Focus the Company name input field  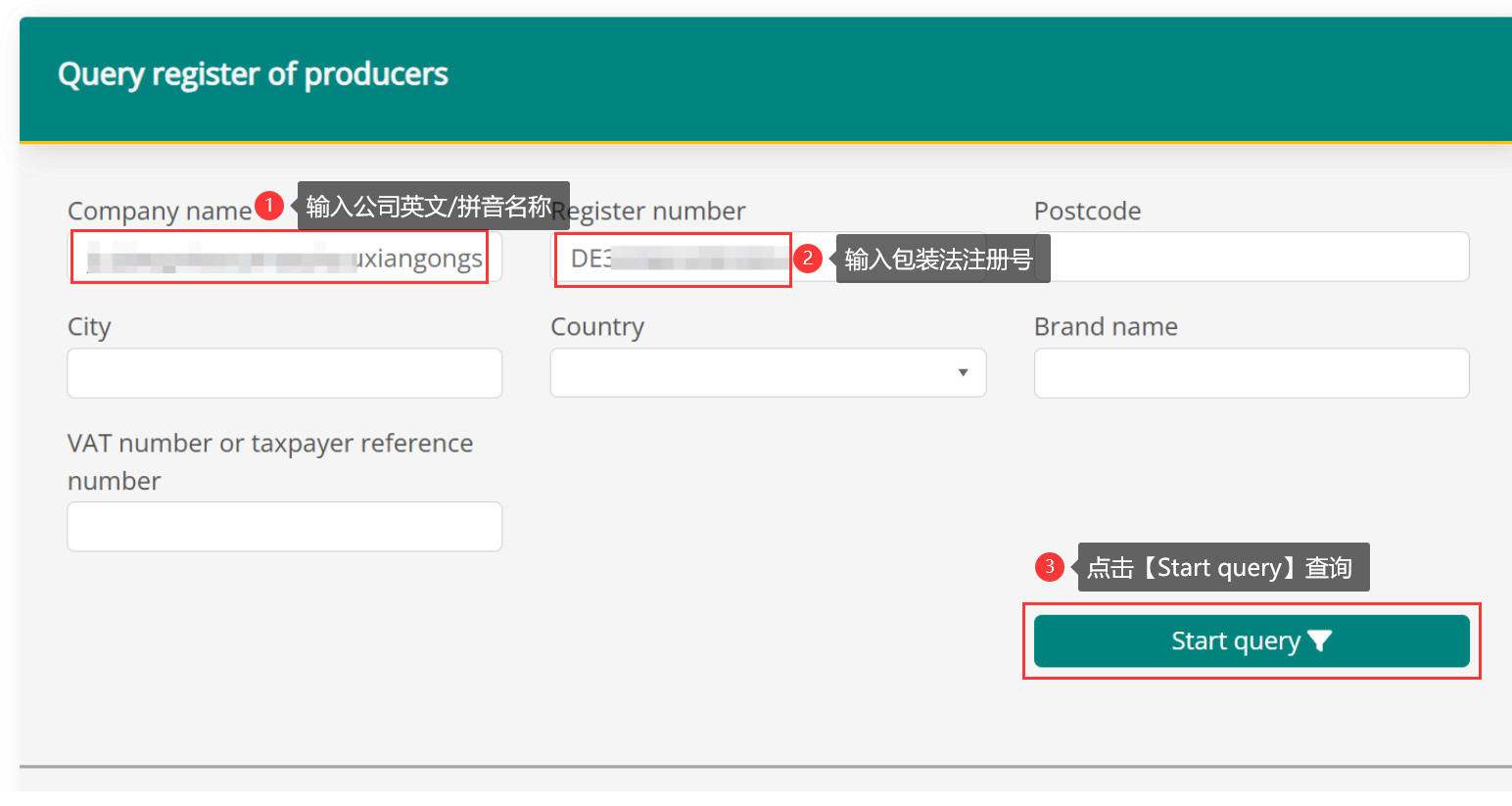click(x=283, y=259)
